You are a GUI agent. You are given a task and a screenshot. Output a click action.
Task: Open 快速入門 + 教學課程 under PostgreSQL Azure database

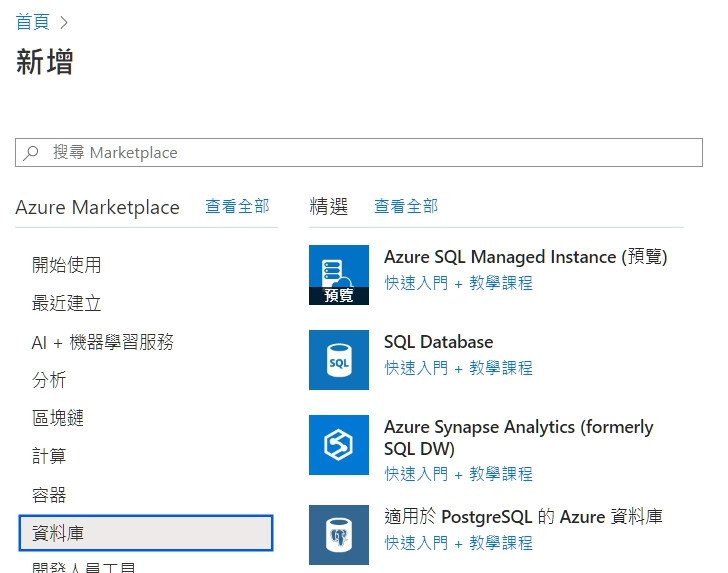pyautogui.click(x=458, y=543)
